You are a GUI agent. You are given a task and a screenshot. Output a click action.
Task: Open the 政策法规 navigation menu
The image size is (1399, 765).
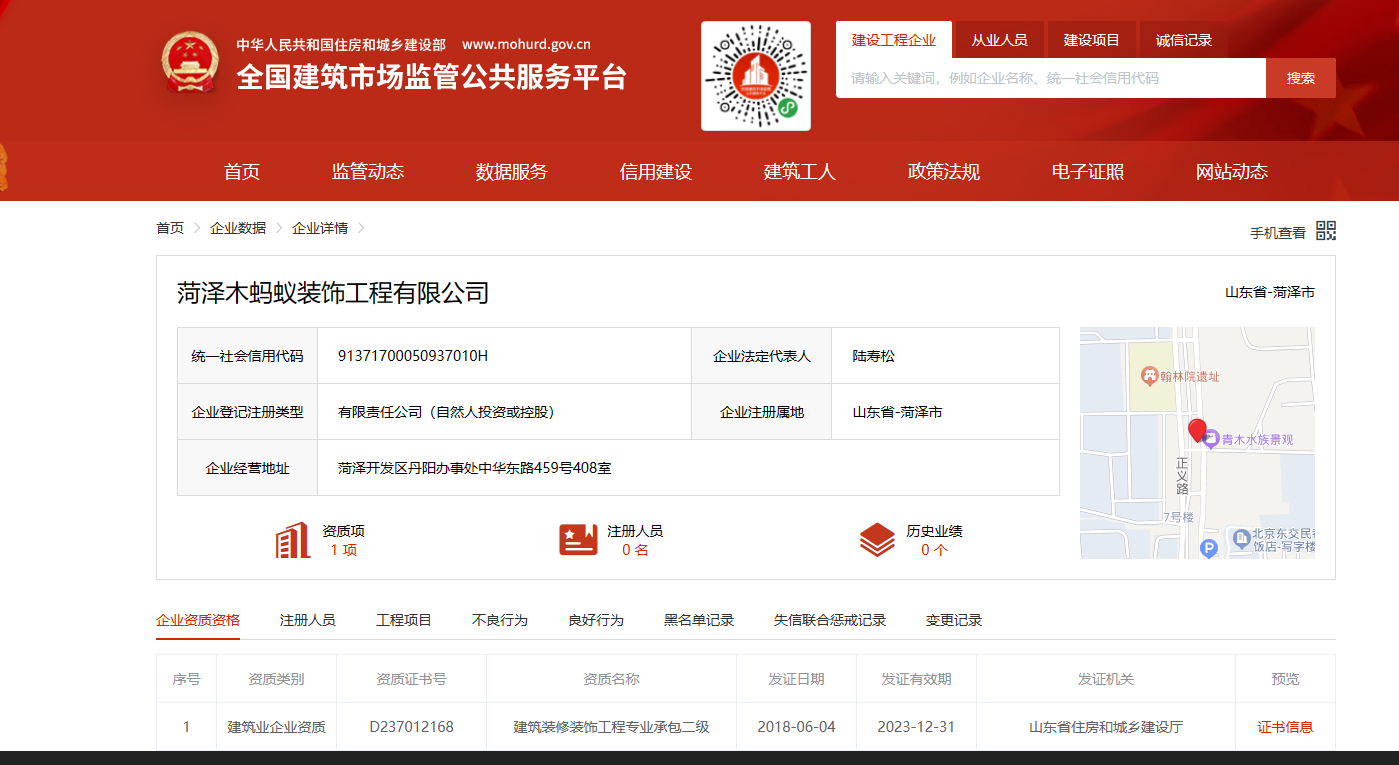944,172
